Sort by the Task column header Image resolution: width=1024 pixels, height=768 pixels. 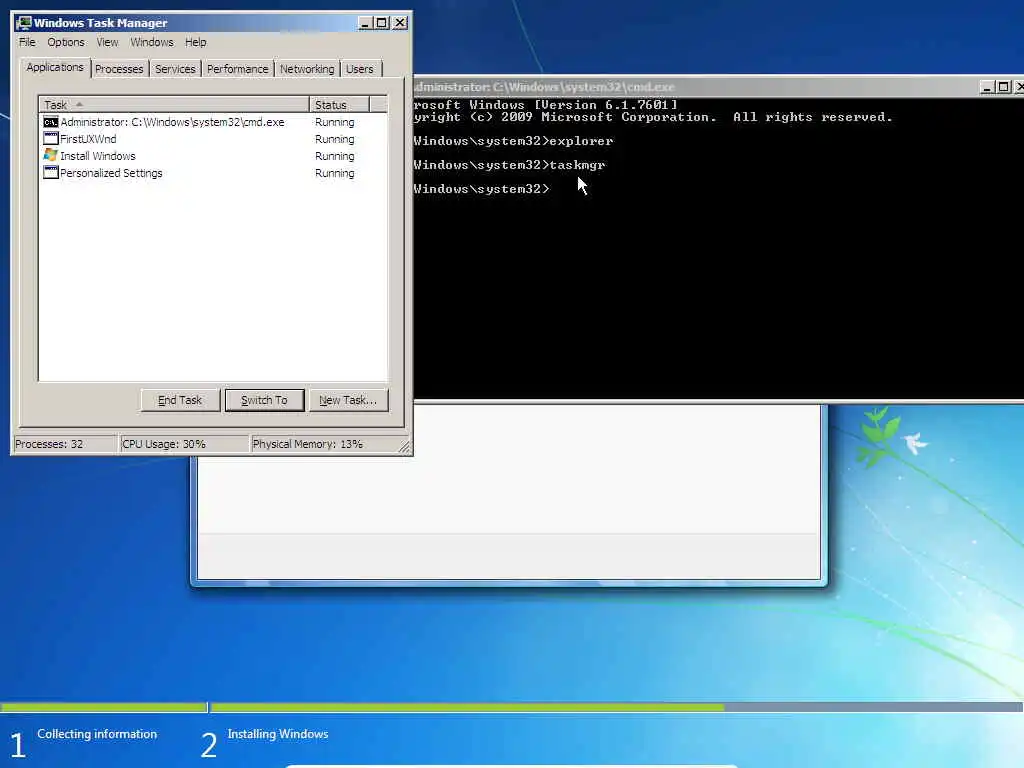pyautogui.click(x=174, y=104)
